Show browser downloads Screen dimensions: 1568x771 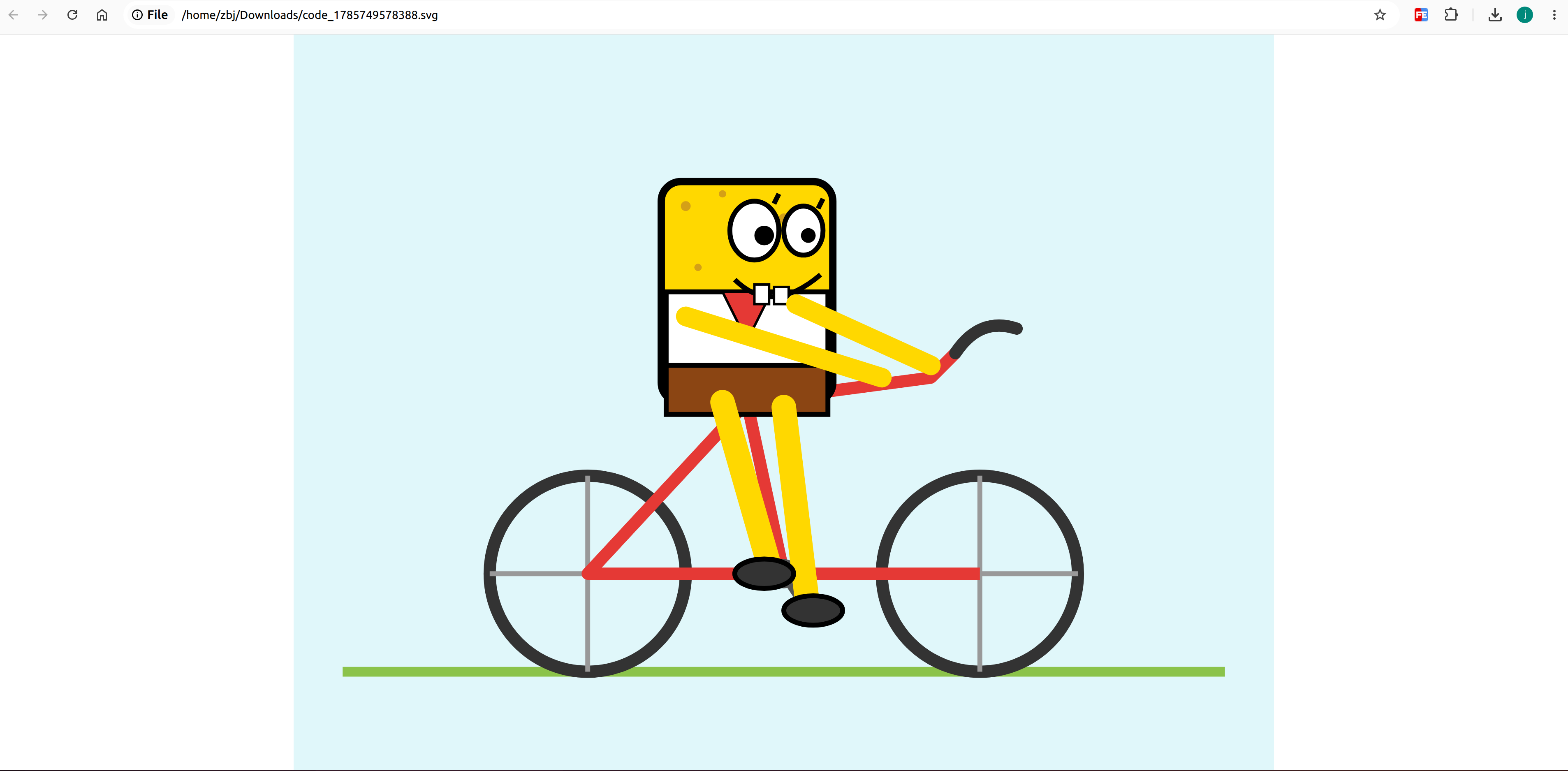[x=1495, y=15]
